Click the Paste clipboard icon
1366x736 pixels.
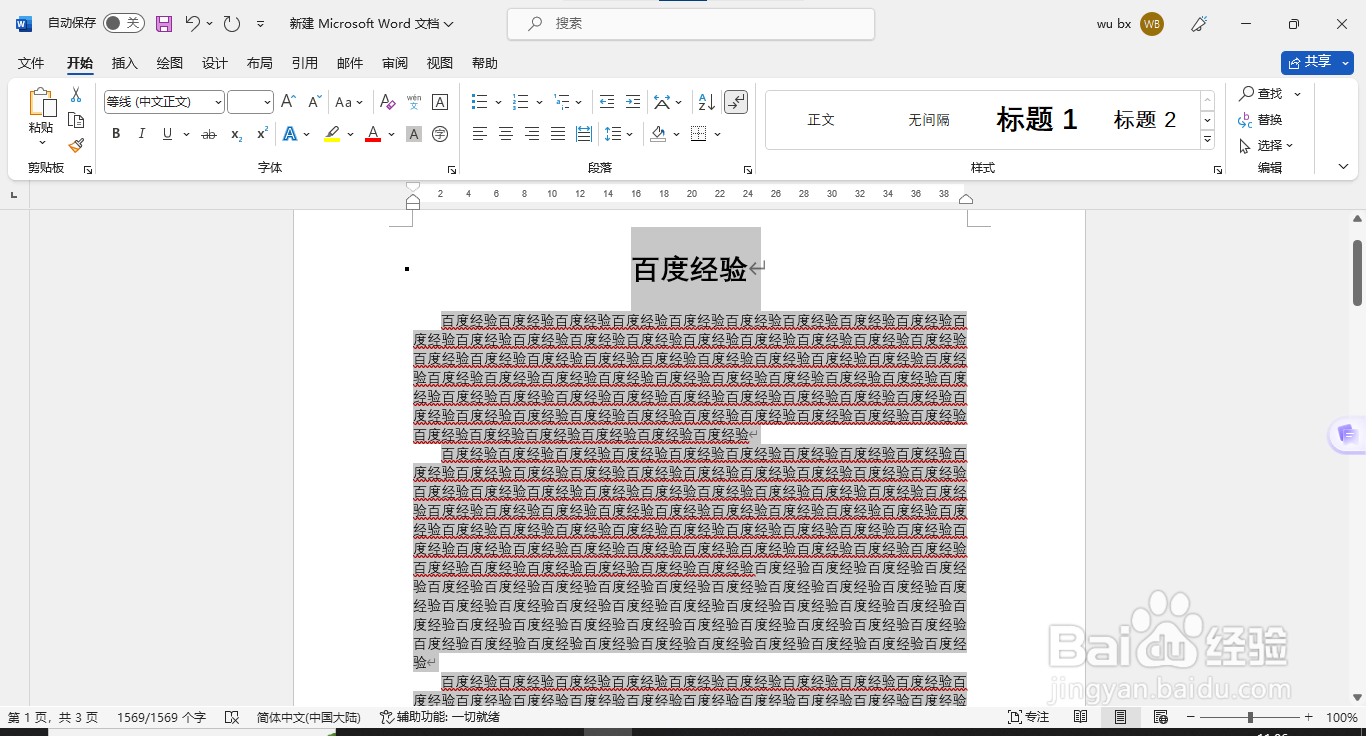[41, 103]
